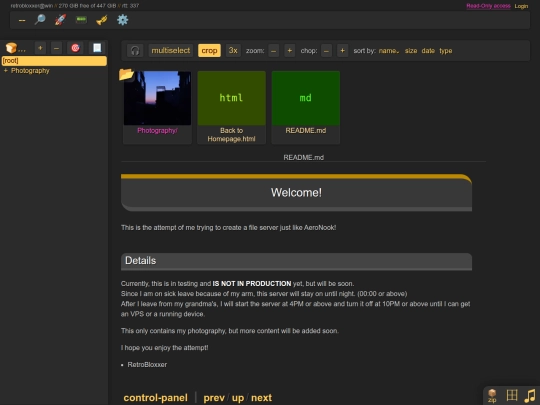Increase chop with the plus button

pos(342,51)
